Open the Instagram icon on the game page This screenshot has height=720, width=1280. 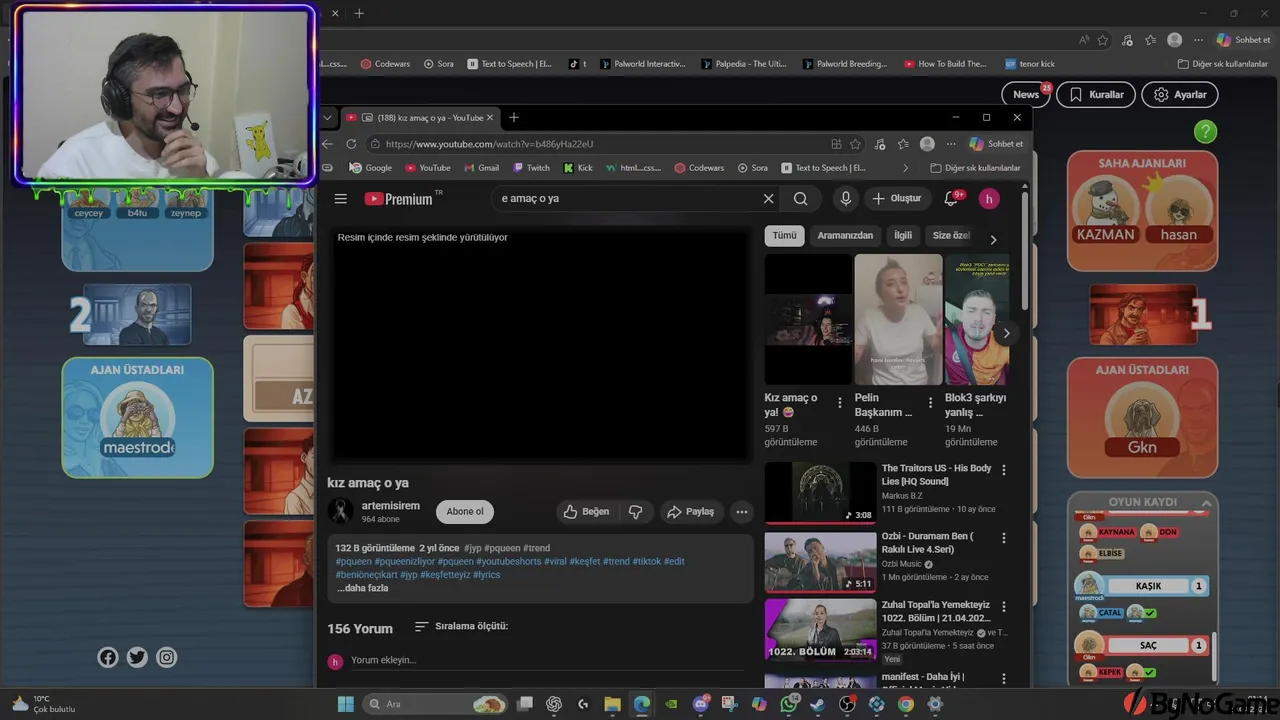coord(167,657)
